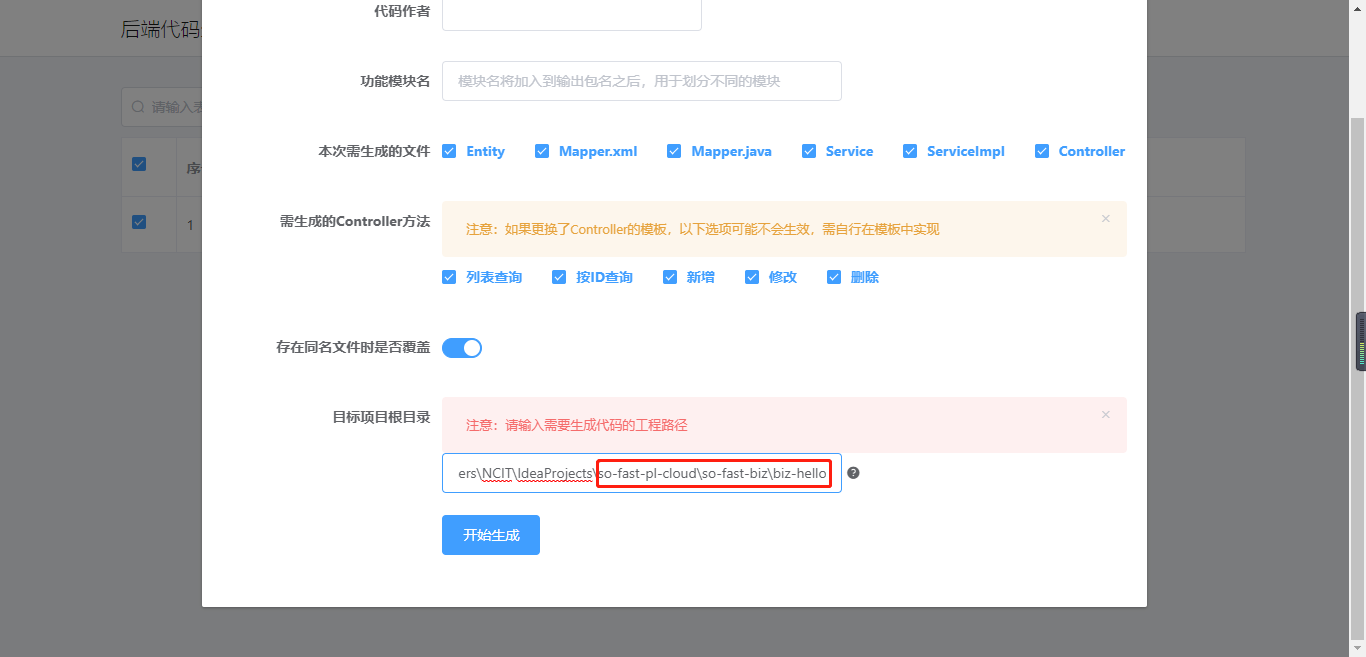The image size is (1366, 657).
Task: Toggle the ServiceImpl checkbox
Action: point(910,151)
